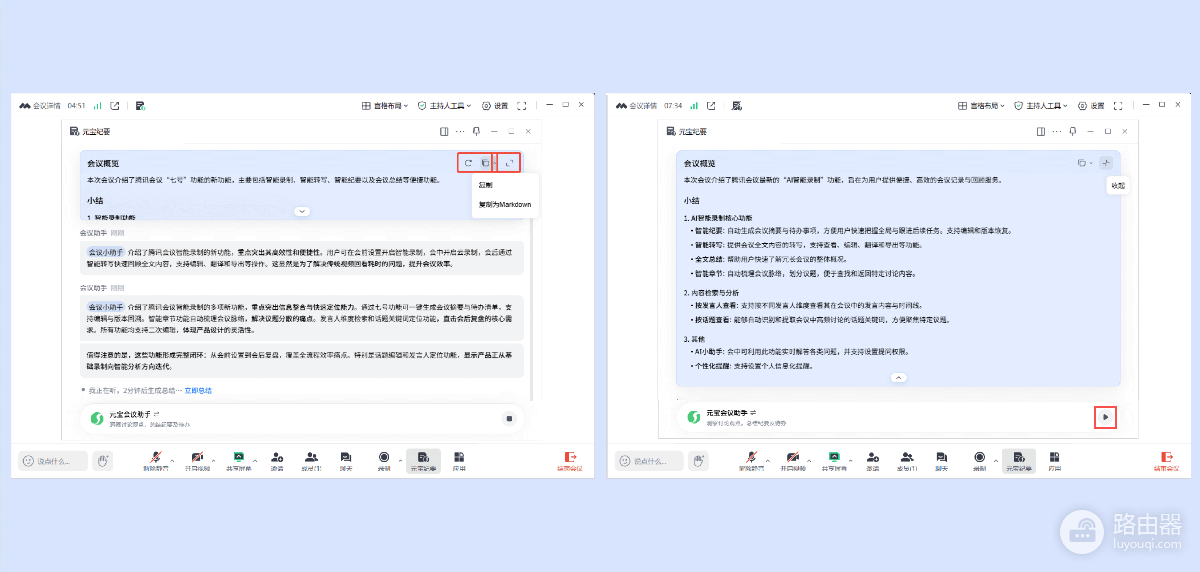Click the '说点什么...' input in left window
Screen dimensions: 1200x572
point(52,461)
